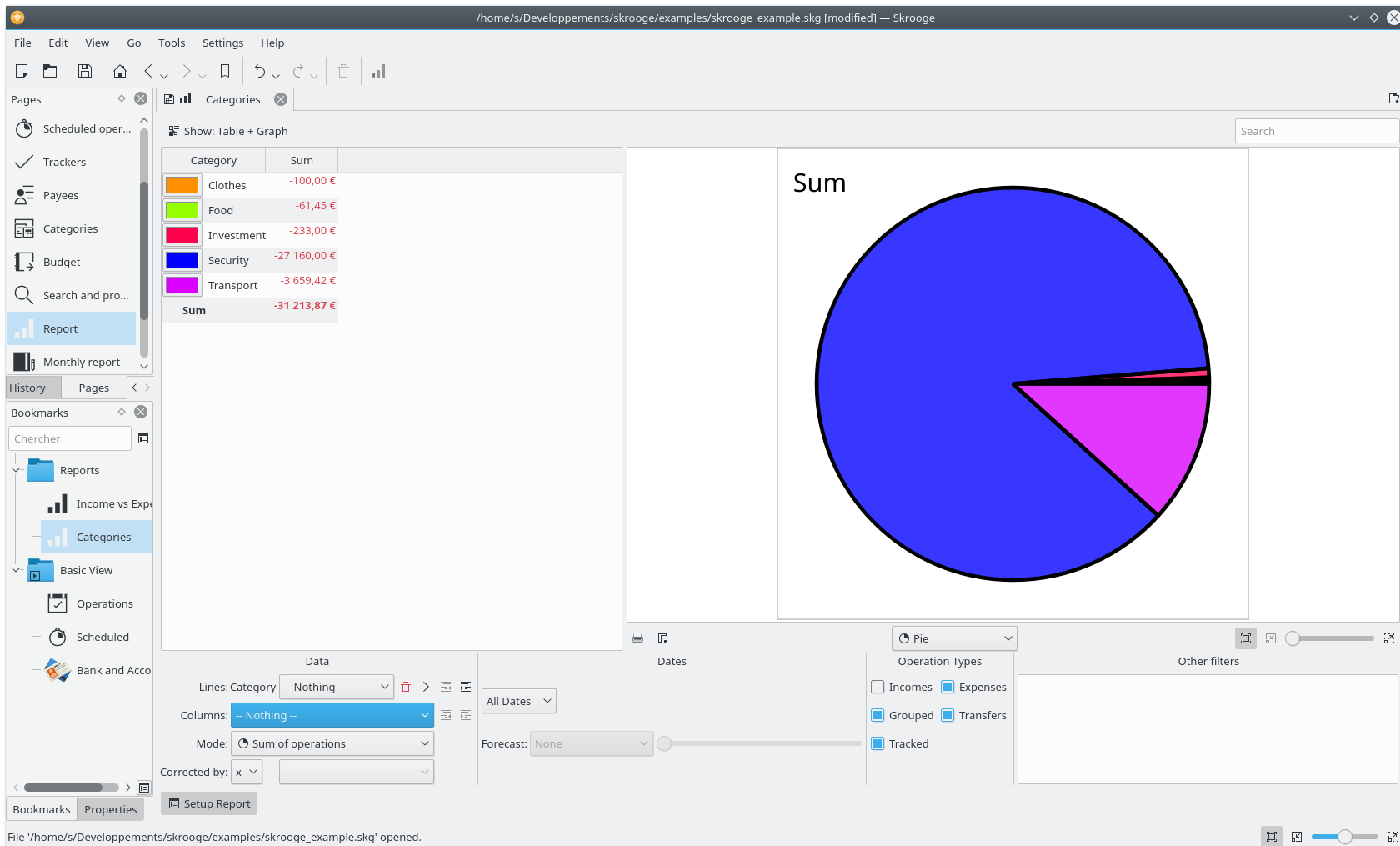Open the Budget page from sidebar
Screen dimensions: 1400x846
click(x=62, y=262)
